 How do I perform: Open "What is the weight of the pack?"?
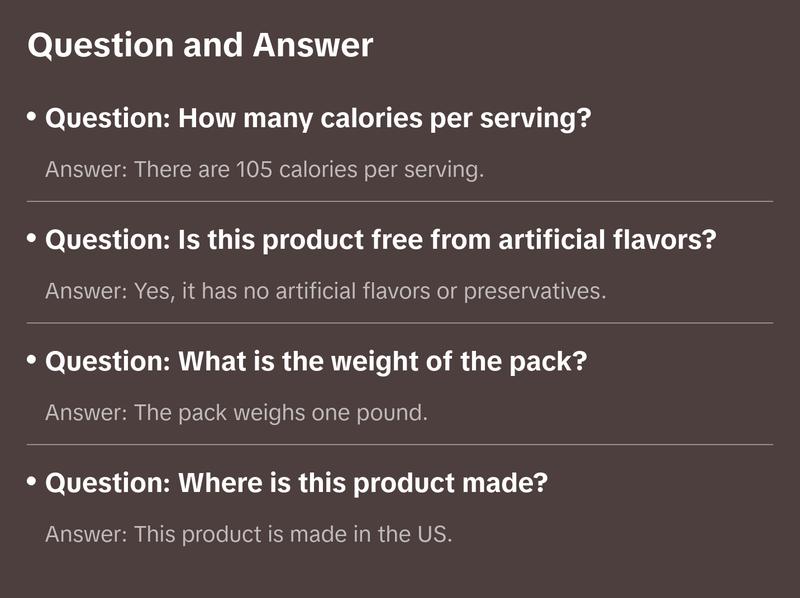[316, 362]
